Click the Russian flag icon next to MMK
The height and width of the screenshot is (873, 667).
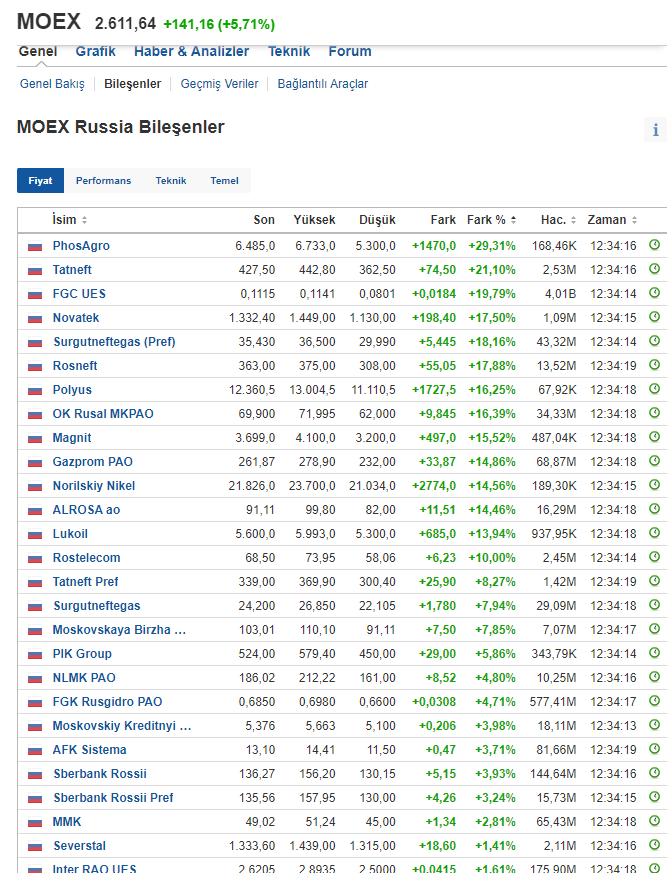click(35, 822)
